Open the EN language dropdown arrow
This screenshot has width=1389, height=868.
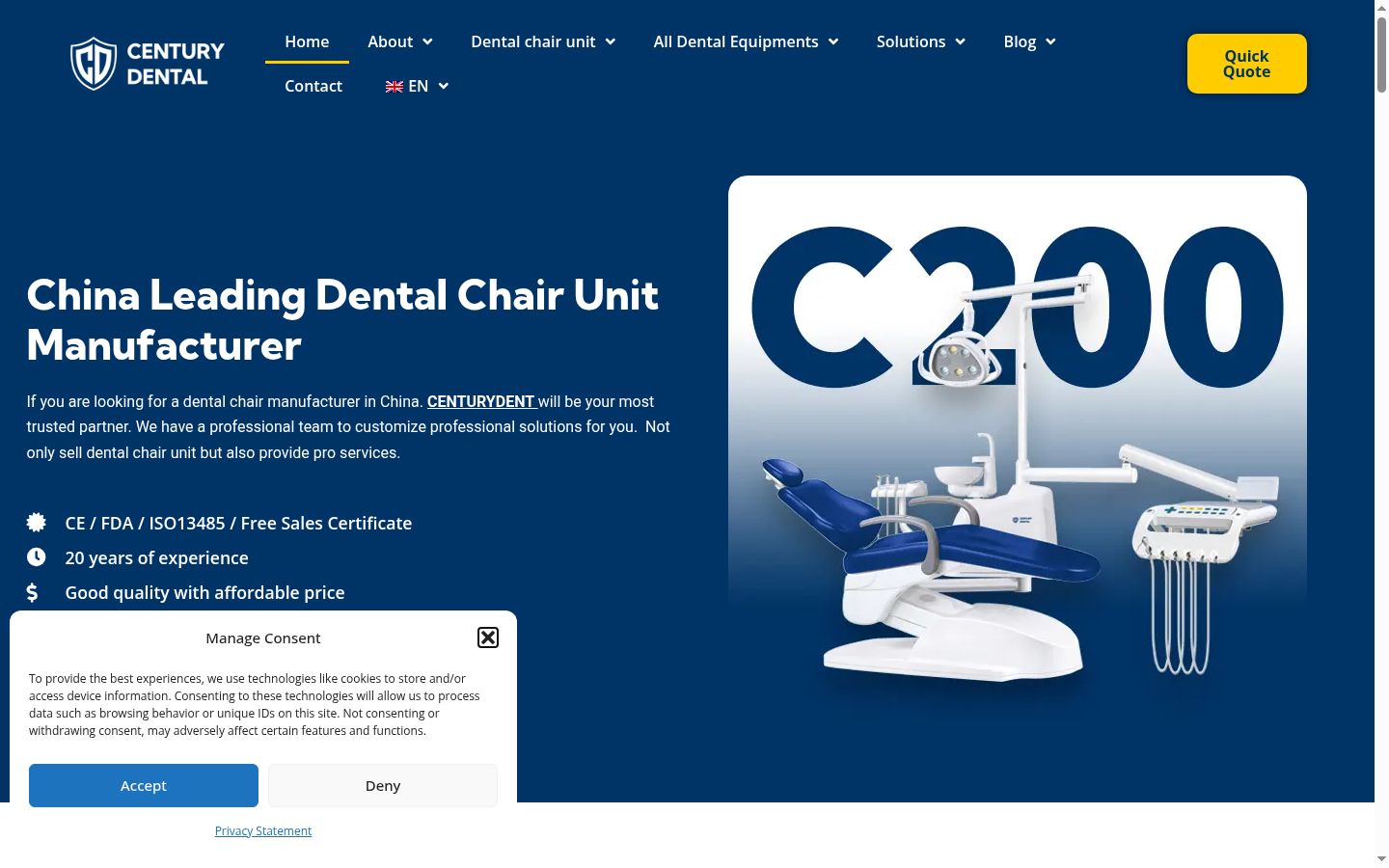coord(444,86)
